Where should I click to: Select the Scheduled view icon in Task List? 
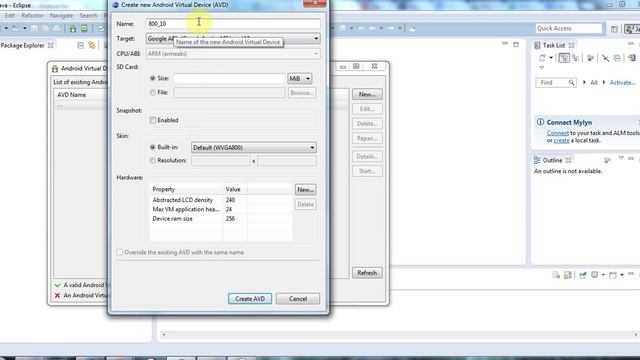576,58
